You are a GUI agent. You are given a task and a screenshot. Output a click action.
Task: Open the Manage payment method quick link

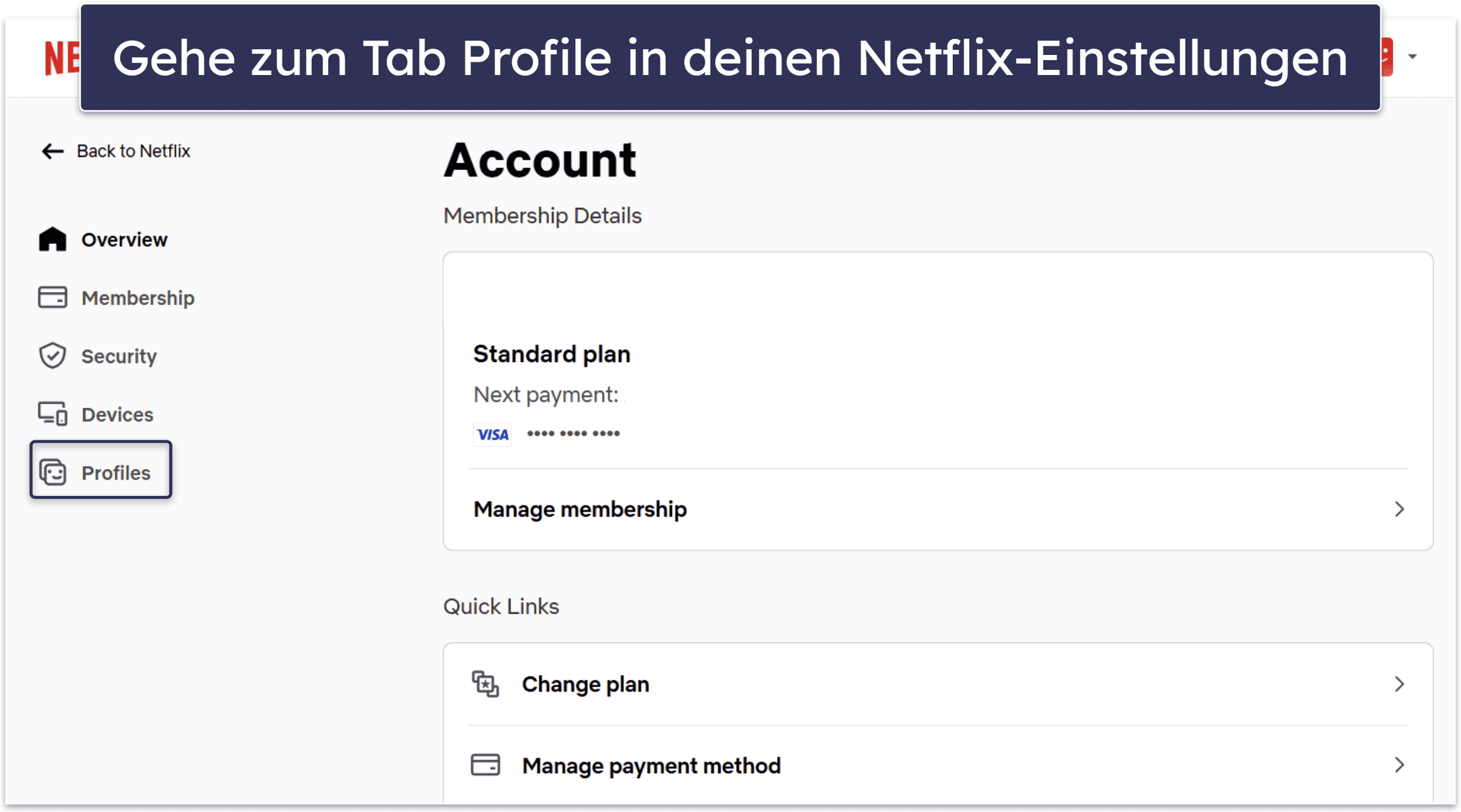tap(938, 765)
